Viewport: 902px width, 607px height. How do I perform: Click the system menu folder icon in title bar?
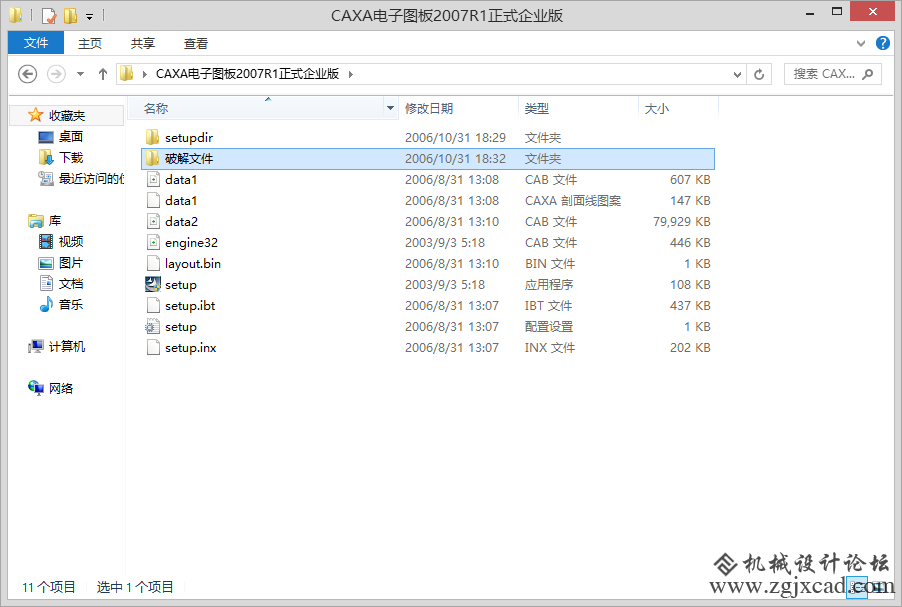point(16,16)
